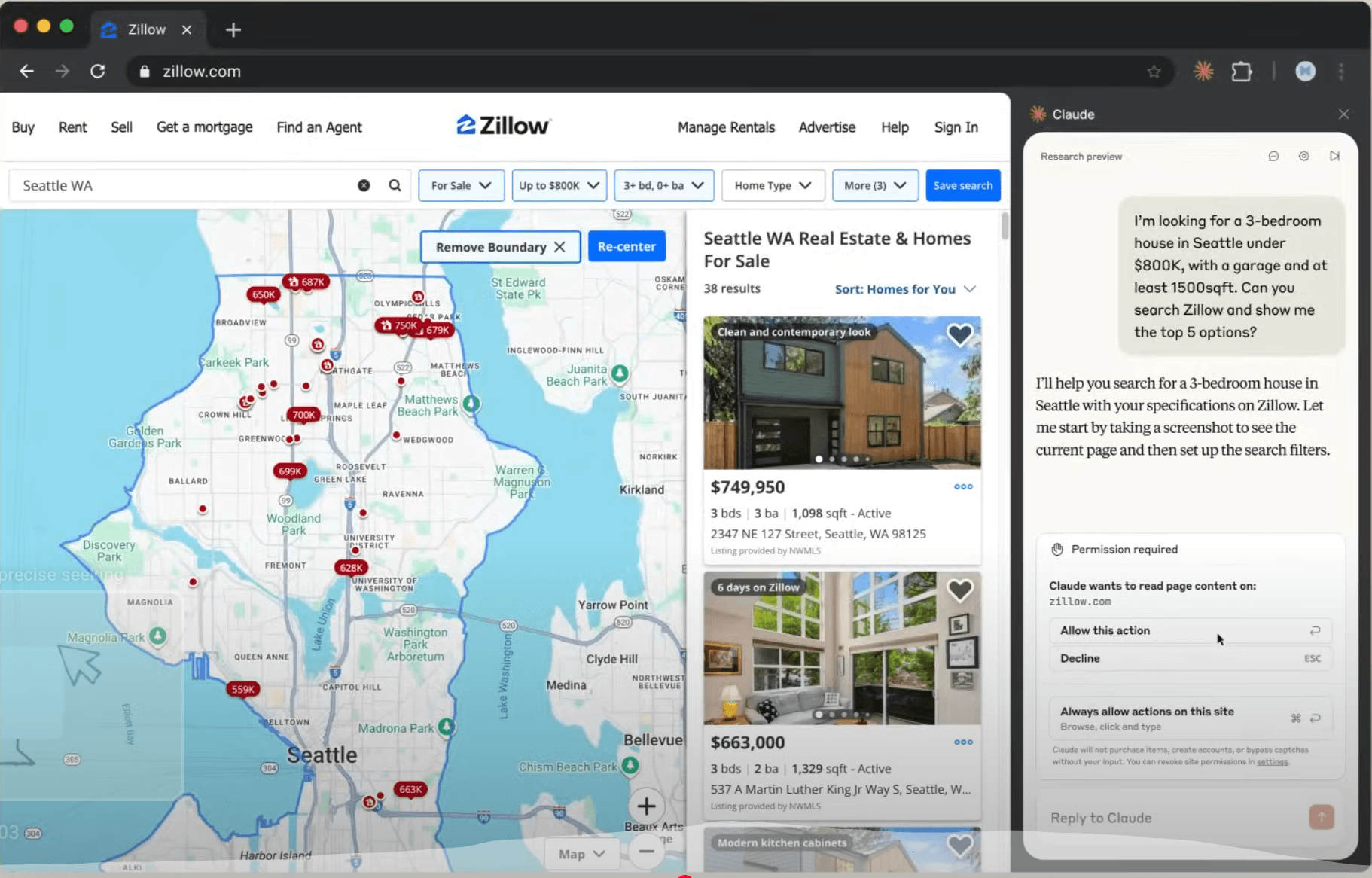Clear the Seattle WA search text with the X

coord(364,184)
